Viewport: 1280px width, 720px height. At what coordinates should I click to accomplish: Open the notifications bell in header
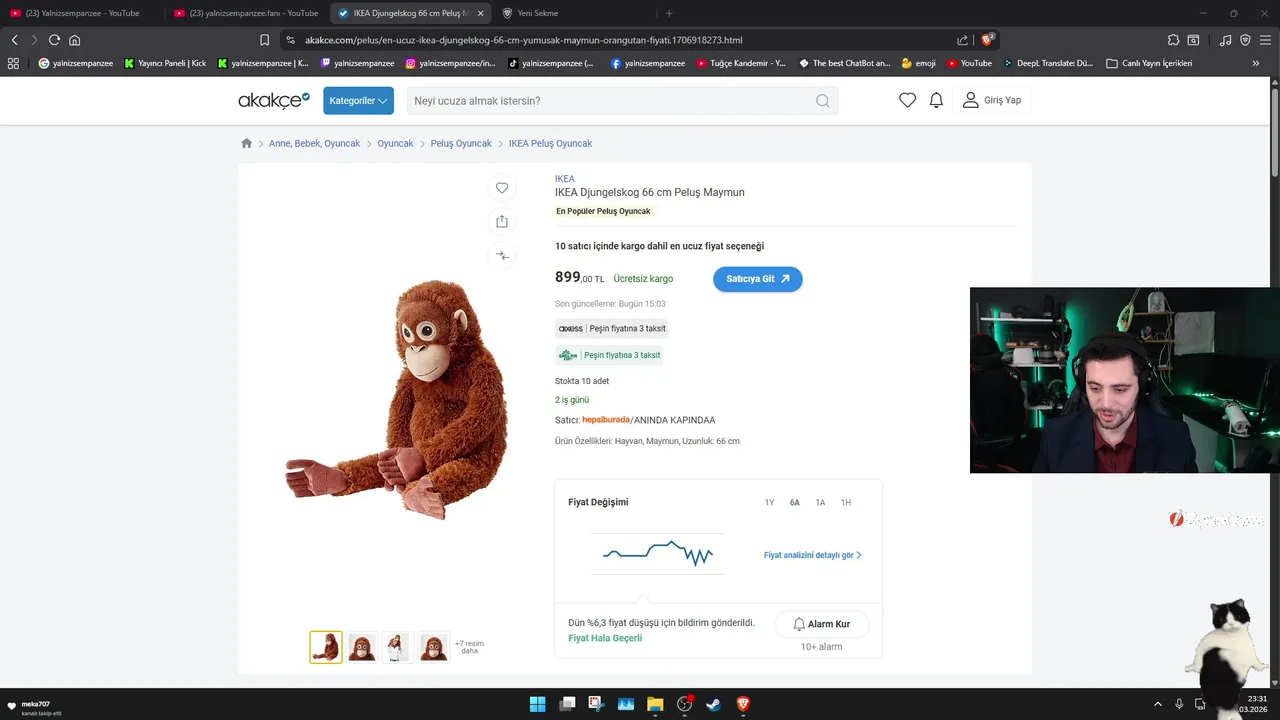tap(936, 100)
